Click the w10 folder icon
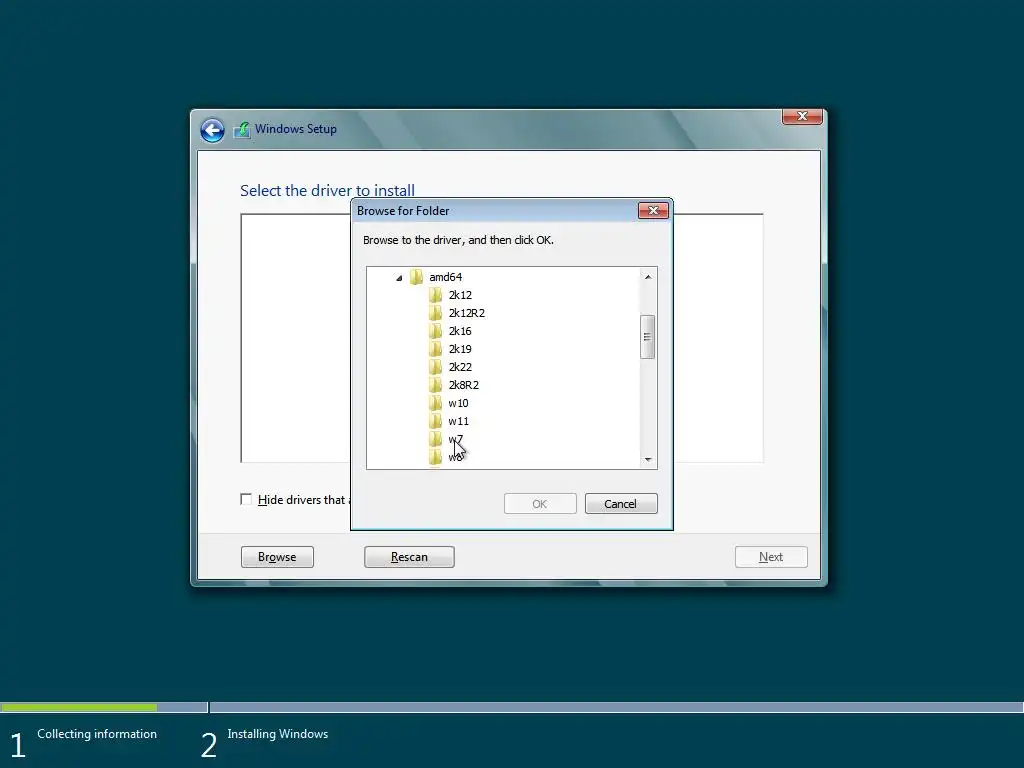 tap(436, 403)
